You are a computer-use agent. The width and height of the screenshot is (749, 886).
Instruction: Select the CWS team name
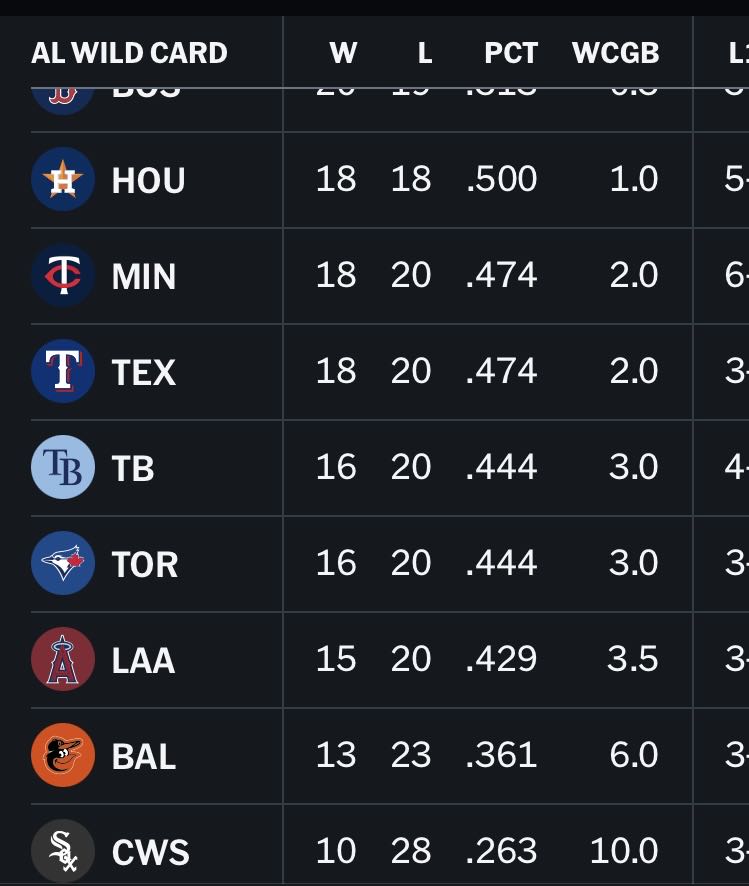[x=151, y=853]
